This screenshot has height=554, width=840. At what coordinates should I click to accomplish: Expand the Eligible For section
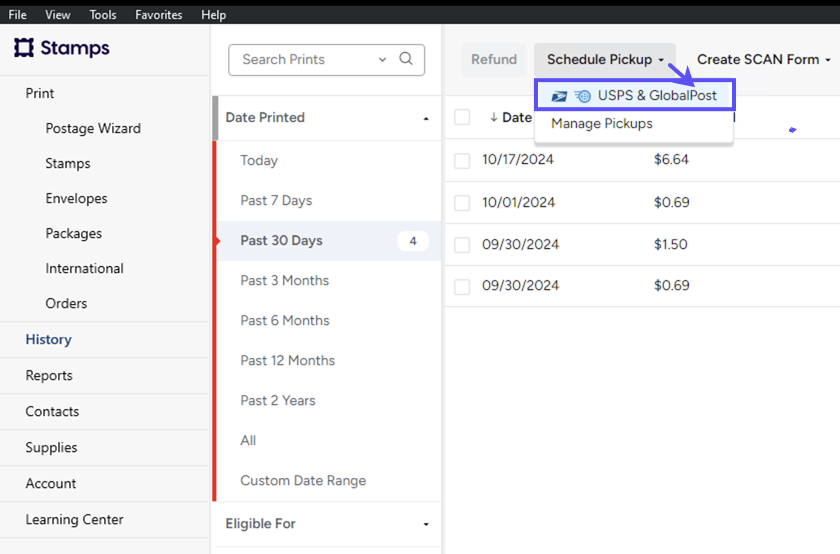coord(426,524)
